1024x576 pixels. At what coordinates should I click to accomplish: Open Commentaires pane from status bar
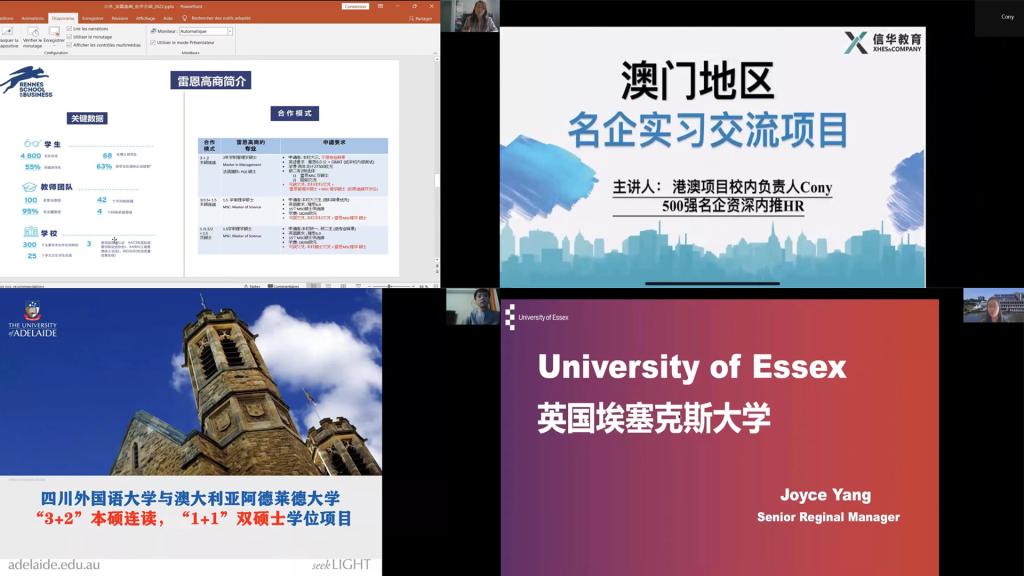[285, 286]
